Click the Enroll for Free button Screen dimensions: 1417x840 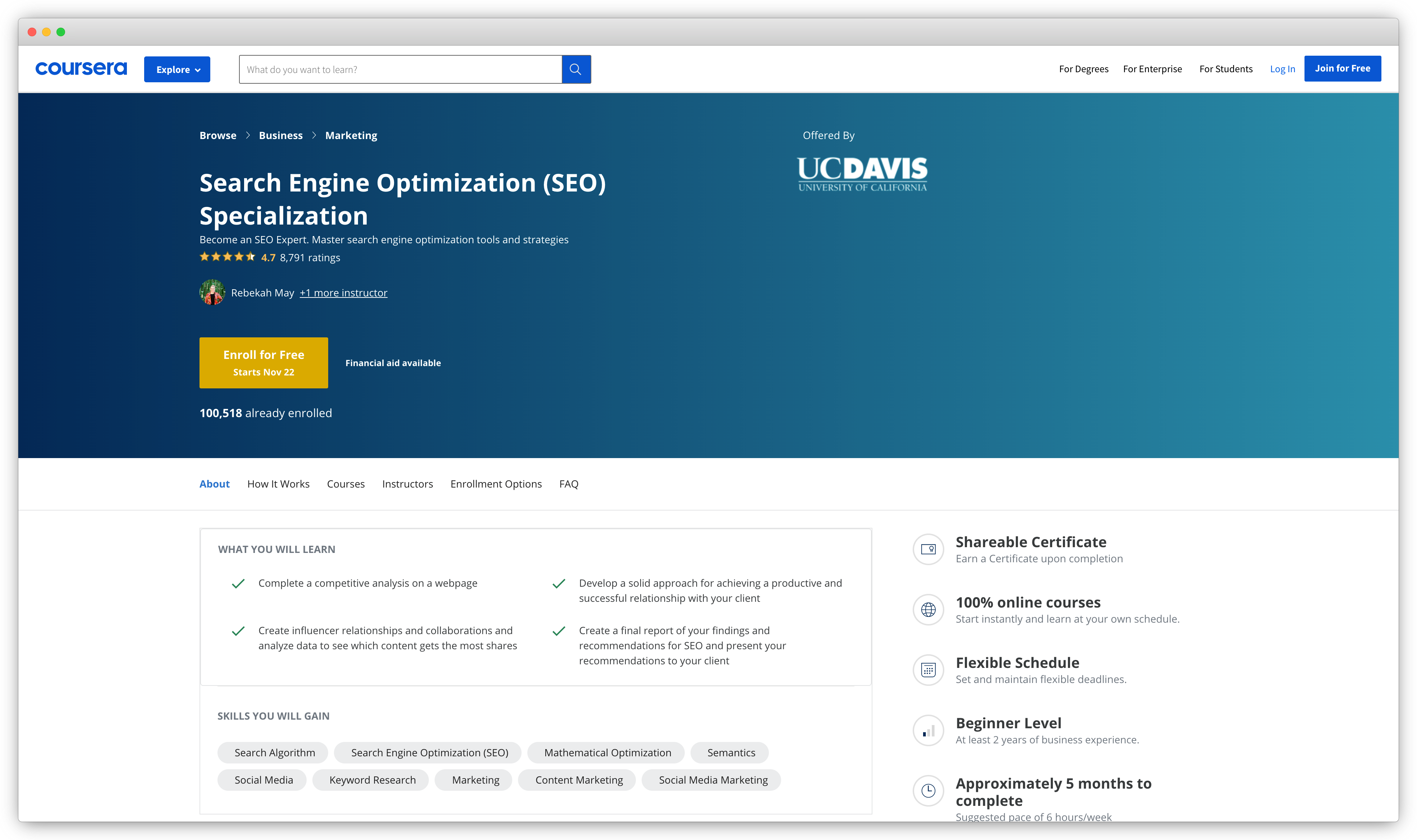coord(263,363)
